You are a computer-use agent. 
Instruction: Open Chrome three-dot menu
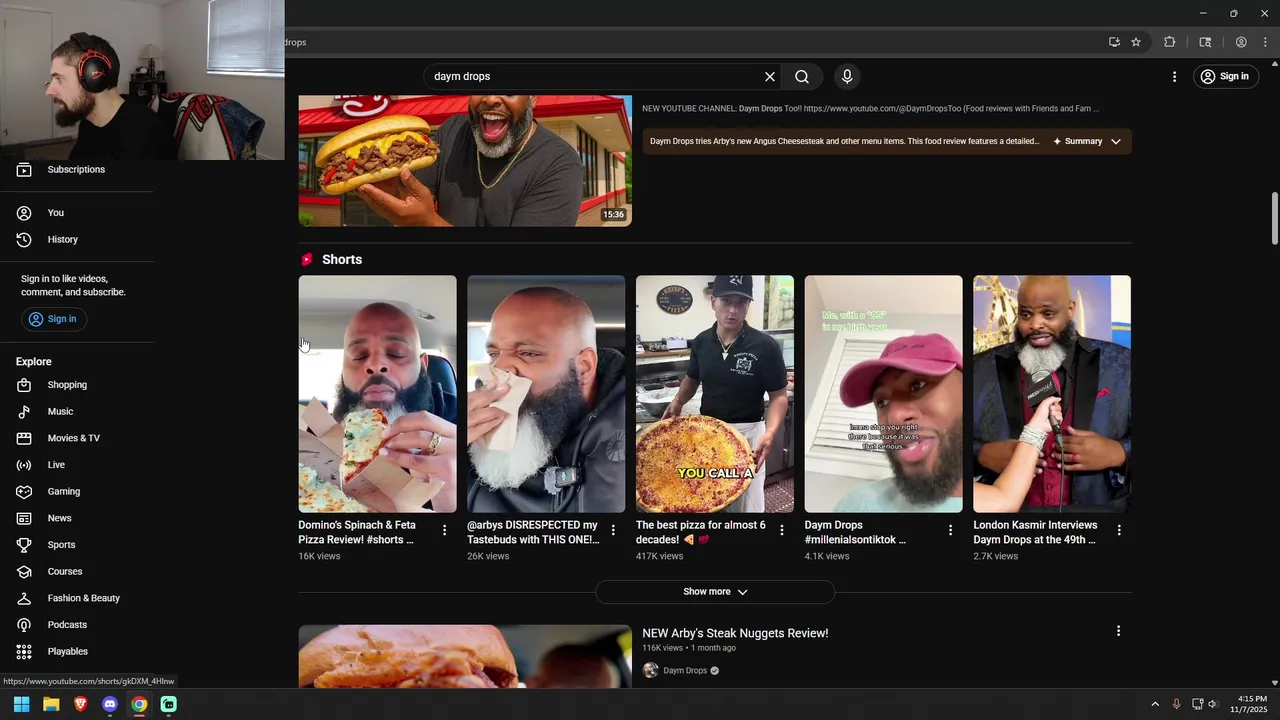(x=1265, y=42)
